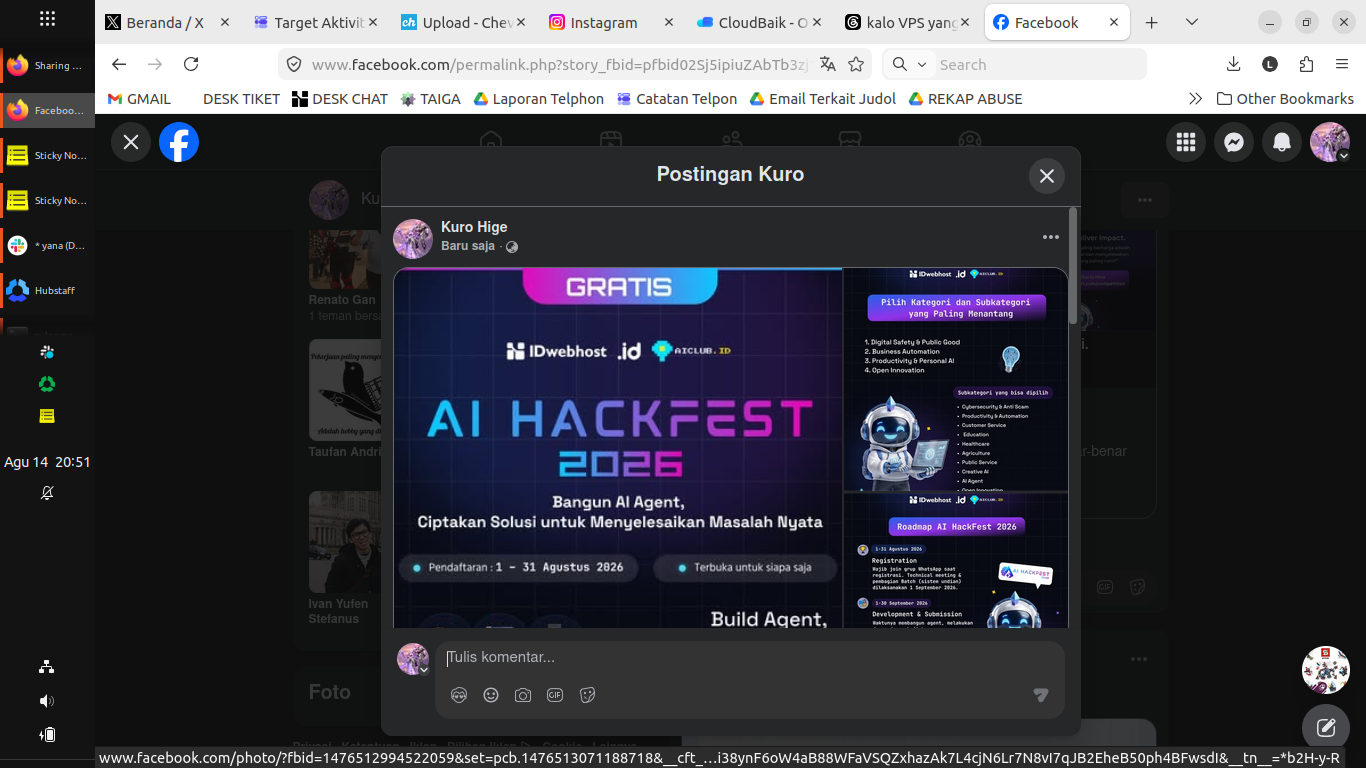Open the 'Pilih Kategori dan Subkategori' image
1366x768 pixels.
point(956,380)
